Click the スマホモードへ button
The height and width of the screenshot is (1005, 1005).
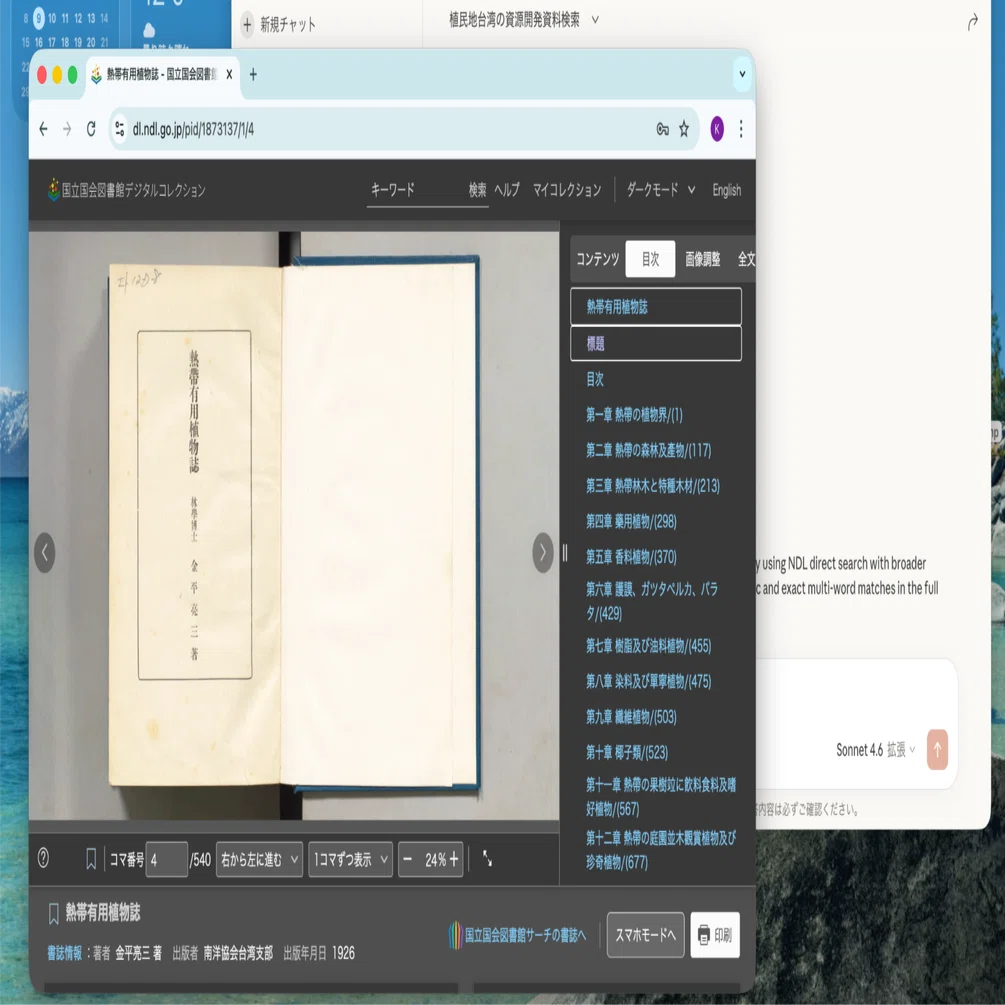pos(645,935)
